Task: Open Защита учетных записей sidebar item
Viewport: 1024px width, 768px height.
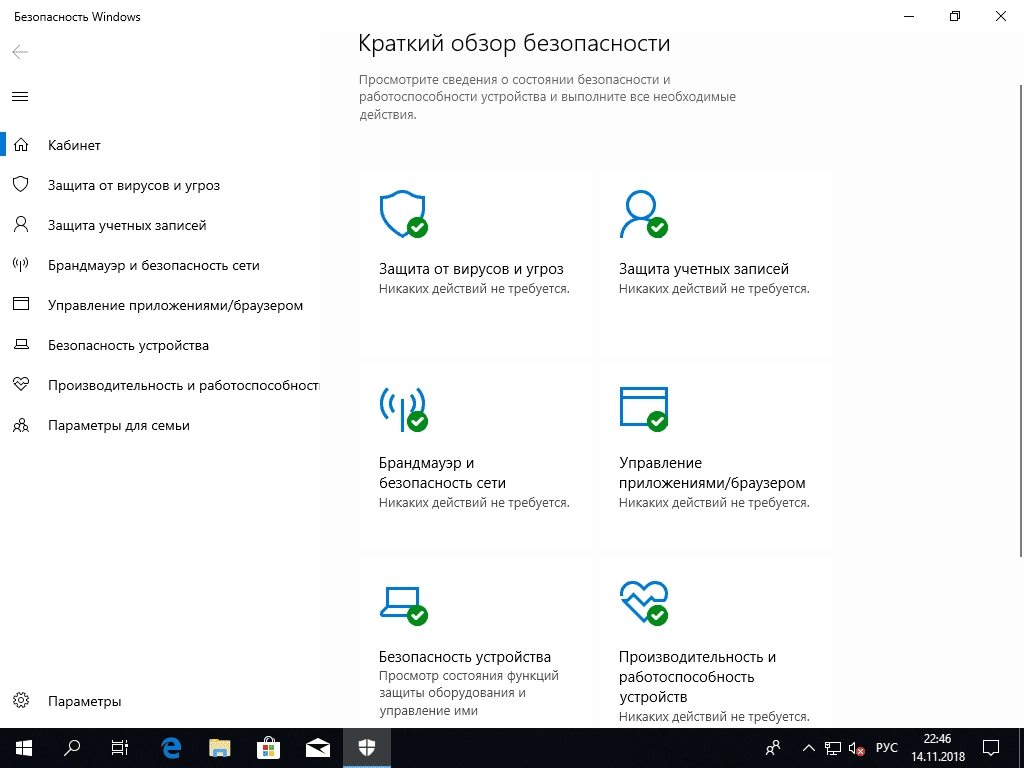Action: coord(160,225)
